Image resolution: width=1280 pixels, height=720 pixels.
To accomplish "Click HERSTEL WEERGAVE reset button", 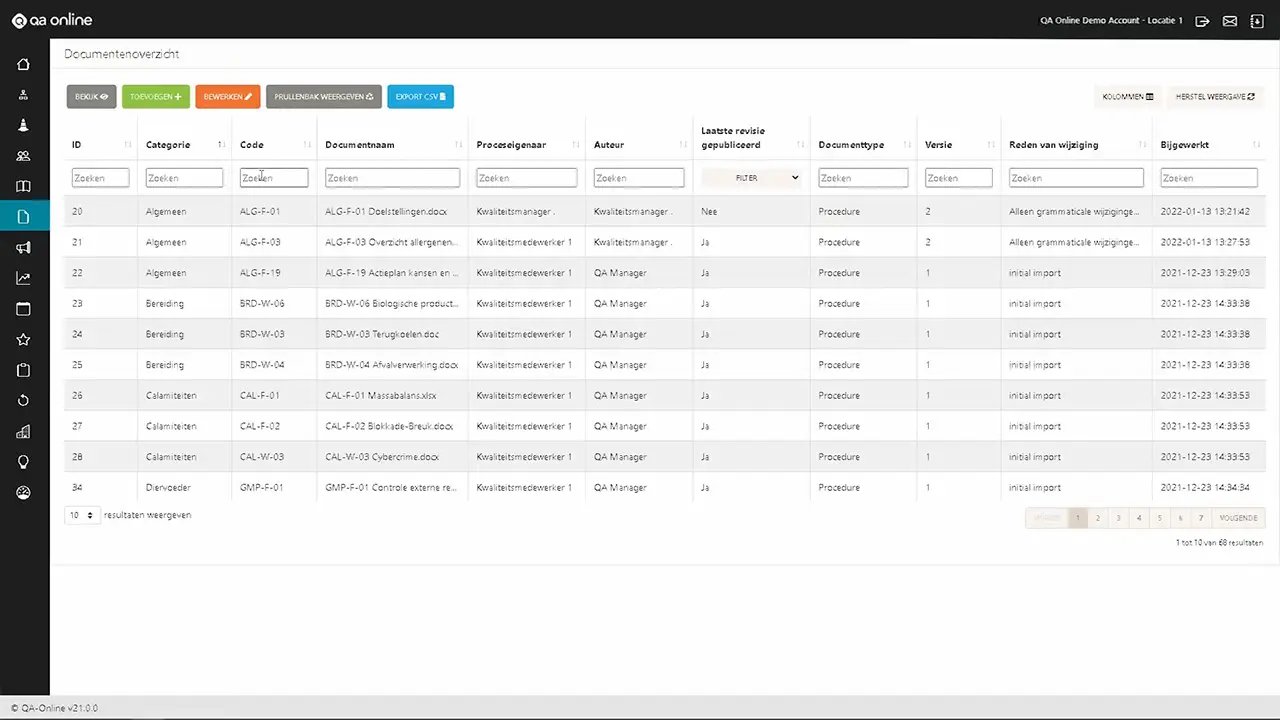I will tap(1215, 97).
